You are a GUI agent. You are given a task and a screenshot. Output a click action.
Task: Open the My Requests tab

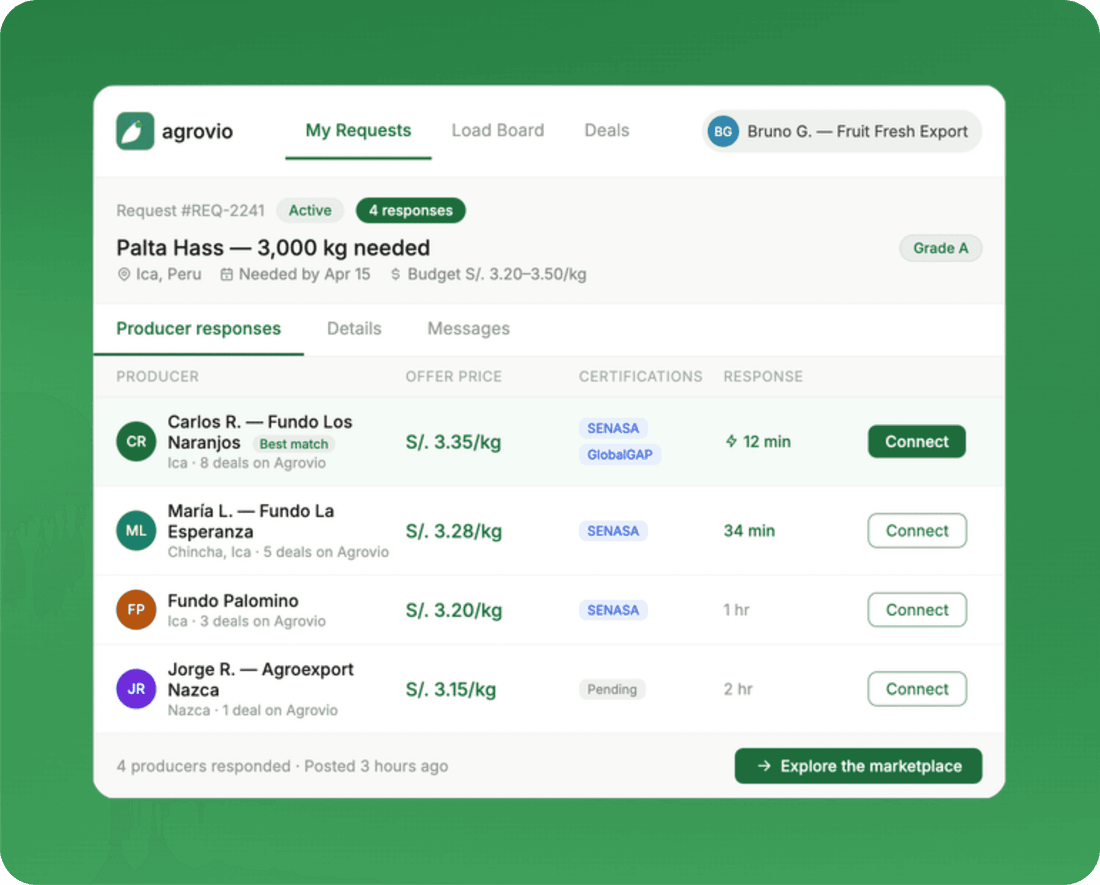click(x=358, y=131)
